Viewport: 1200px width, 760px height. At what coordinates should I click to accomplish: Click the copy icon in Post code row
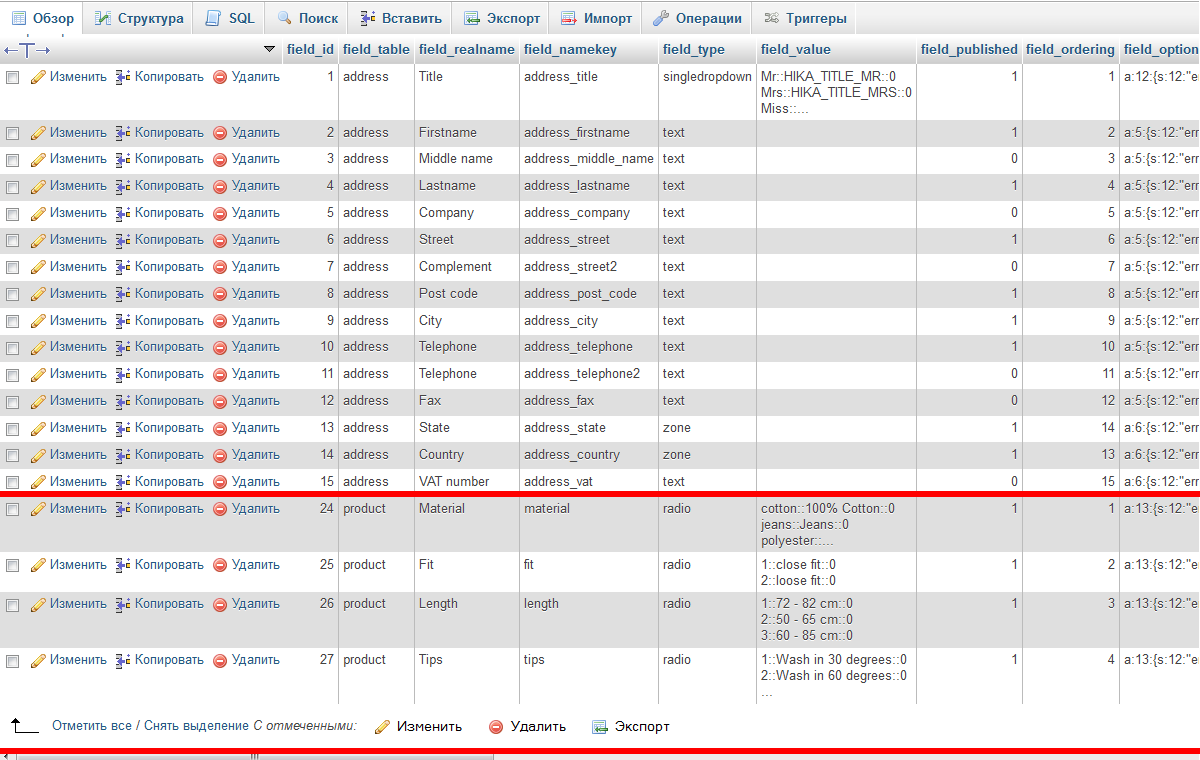[124, 294]
